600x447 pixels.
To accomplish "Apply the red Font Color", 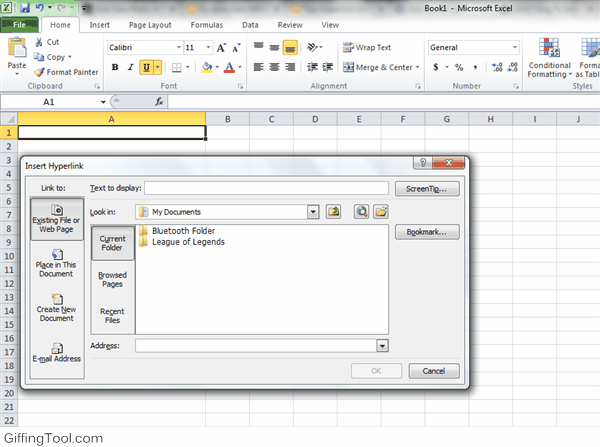I will (x=230, y=67).
